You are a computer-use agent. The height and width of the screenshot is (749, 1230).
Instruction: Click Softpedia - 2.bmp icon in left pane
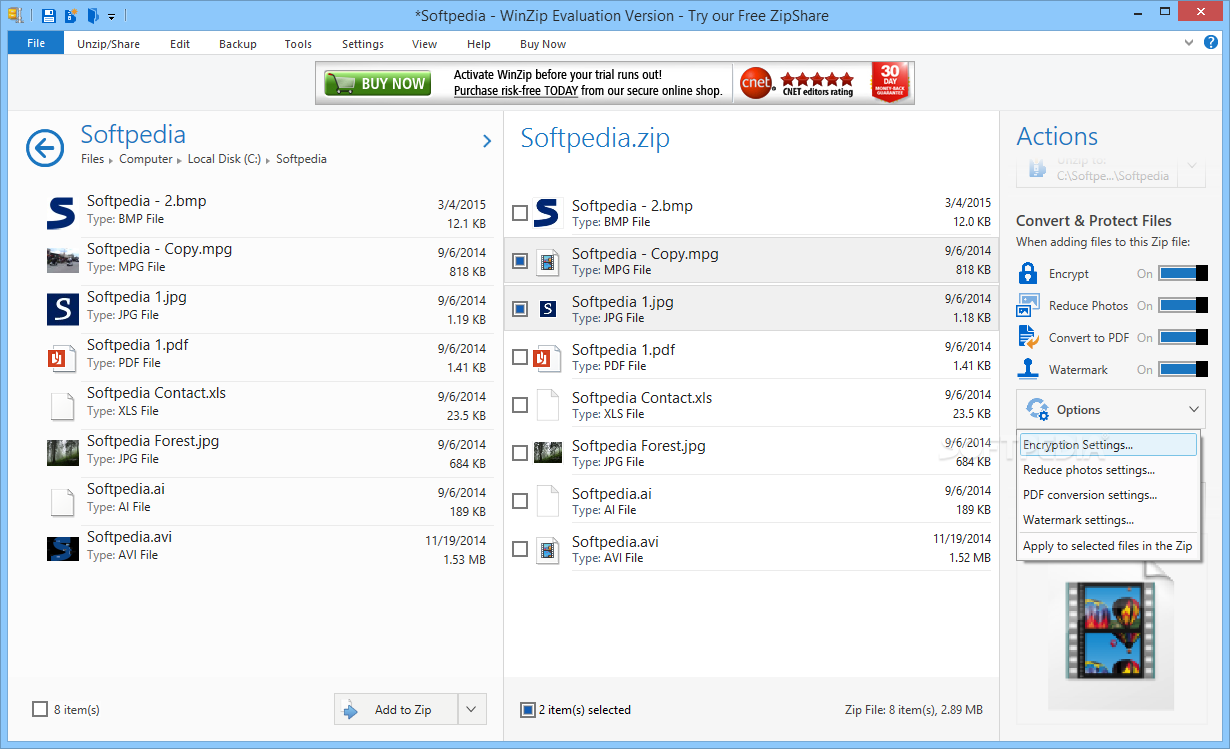click(x=62, y=213)
